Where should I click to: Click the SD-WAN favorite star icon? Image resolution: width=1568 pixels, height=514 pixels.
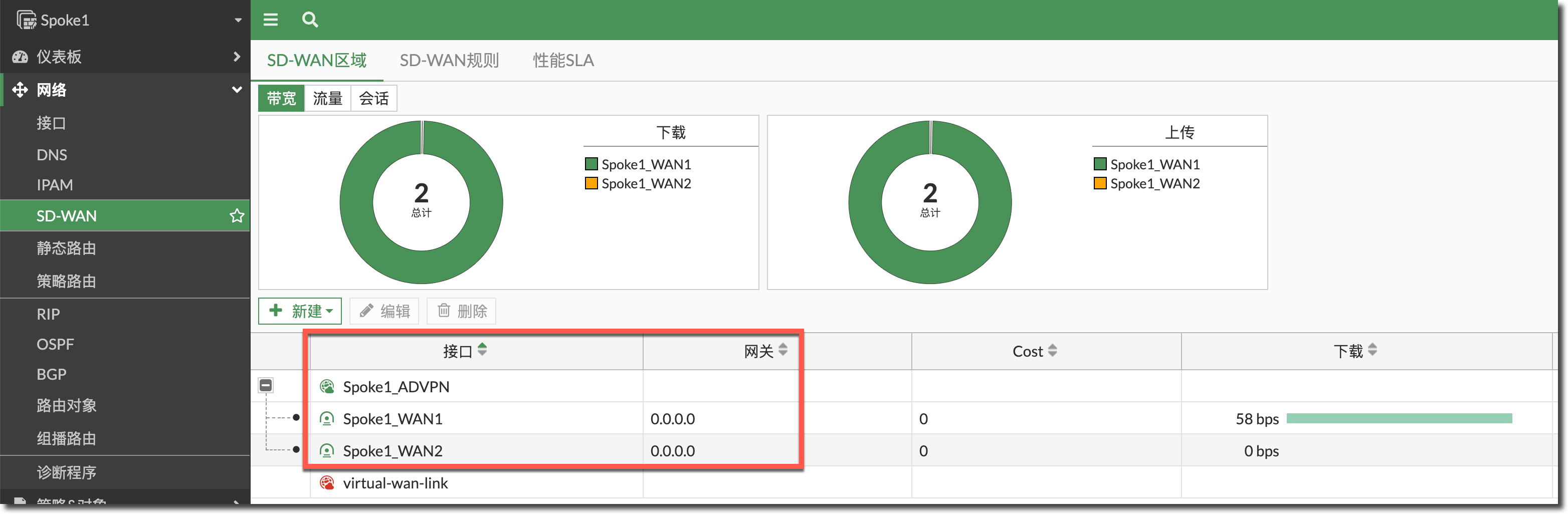coord(237,215)
